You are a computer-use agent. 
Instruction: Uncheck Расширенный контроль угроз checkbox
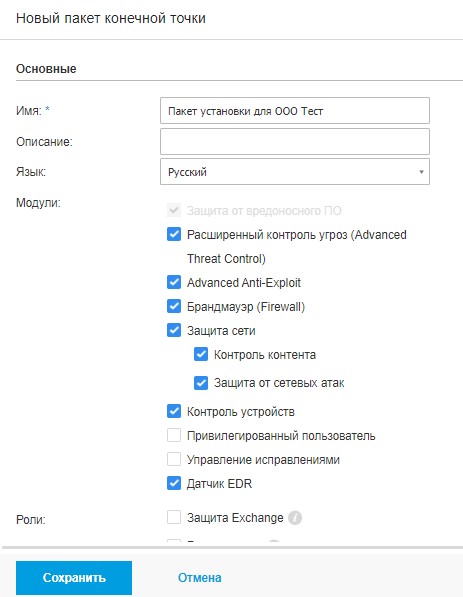coord(174,234)
